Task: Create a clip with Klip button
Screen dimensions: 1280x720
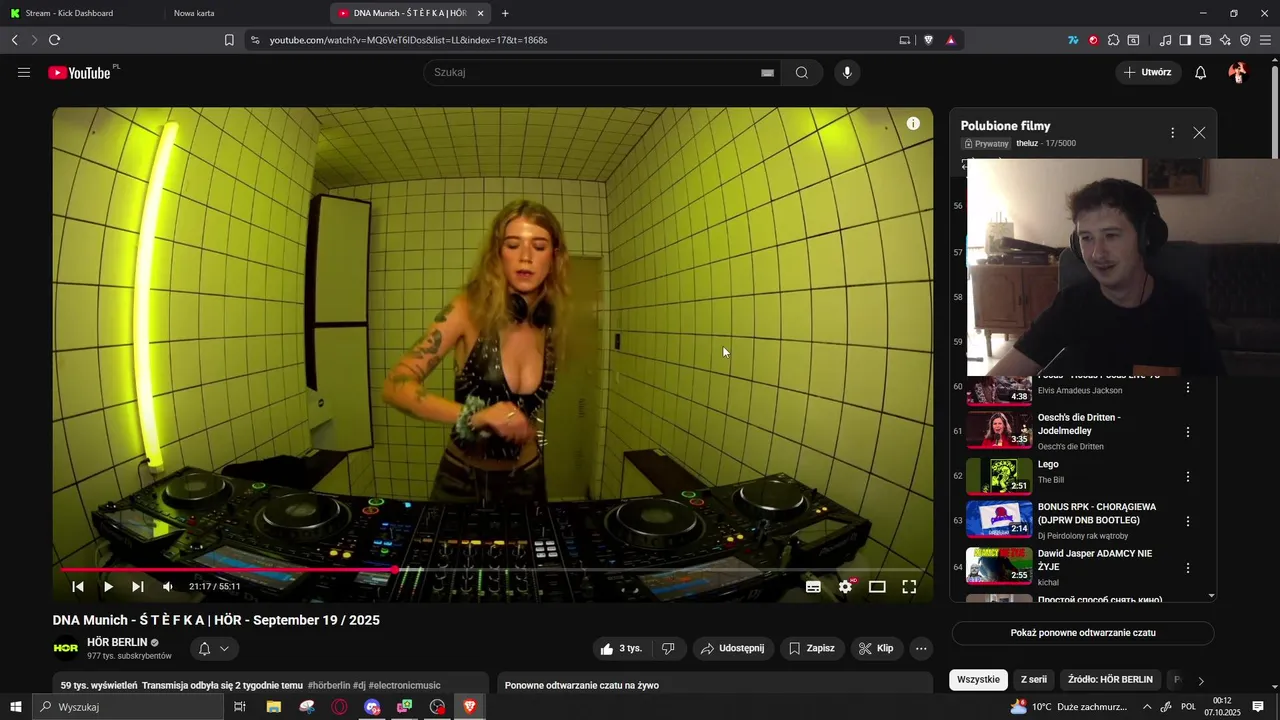Action: (876, 648)
